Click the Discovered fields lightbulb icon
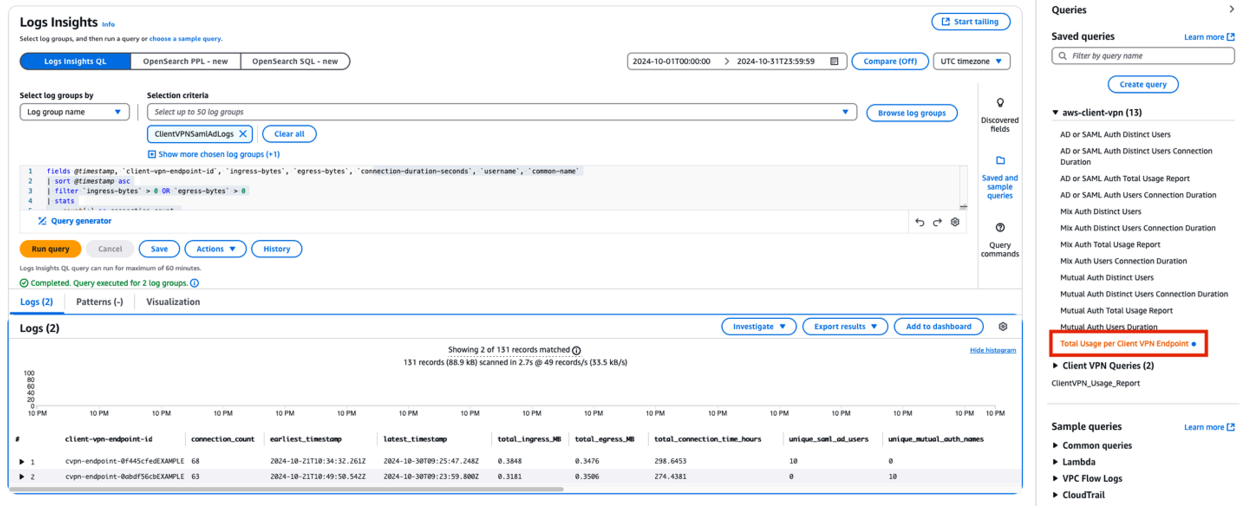Screen dimensions: 1242x509 [999, 103]
